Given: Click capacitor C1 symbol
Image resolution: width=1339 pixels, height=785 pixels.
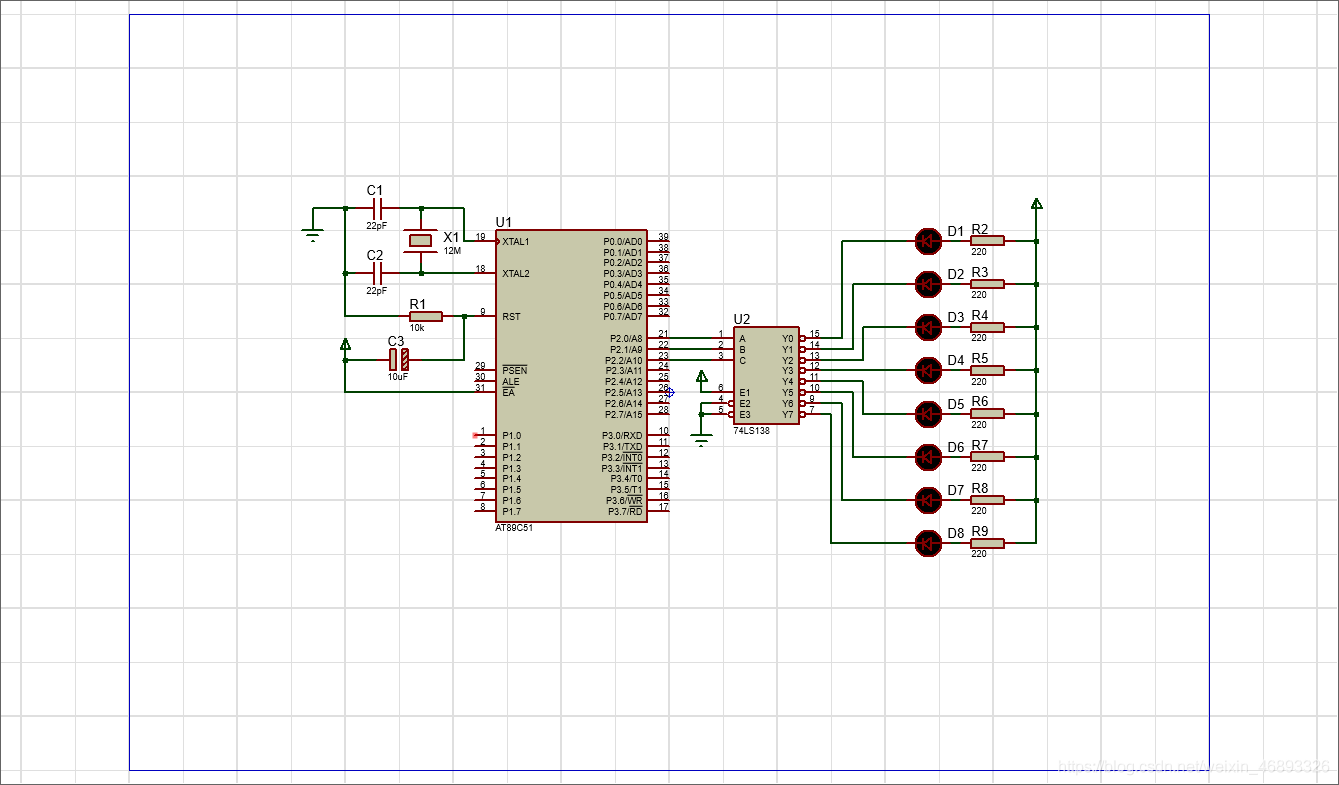Looking at the screenshot, I should point(377,209).
